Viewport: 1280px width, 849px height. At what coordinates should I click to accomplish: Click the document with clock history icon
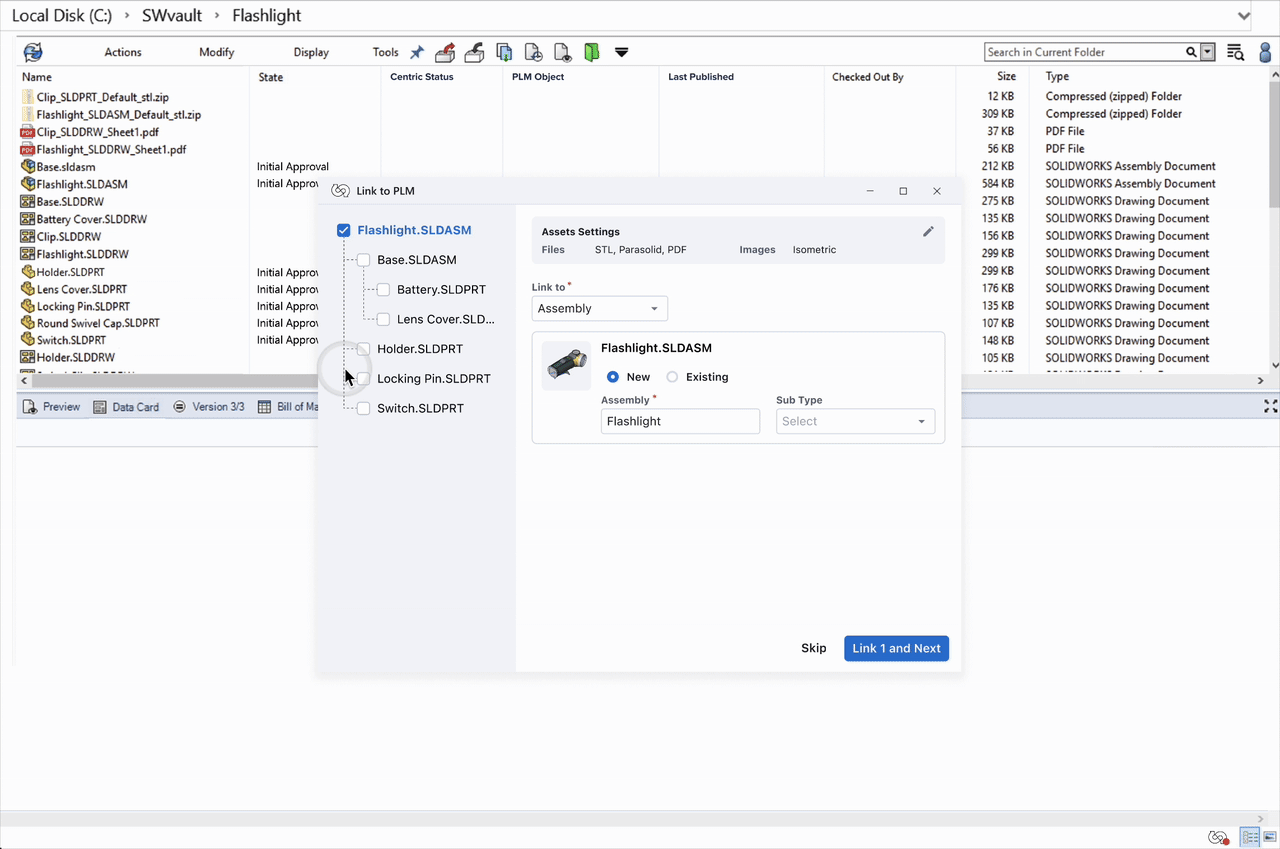click(x=534, y=52)
